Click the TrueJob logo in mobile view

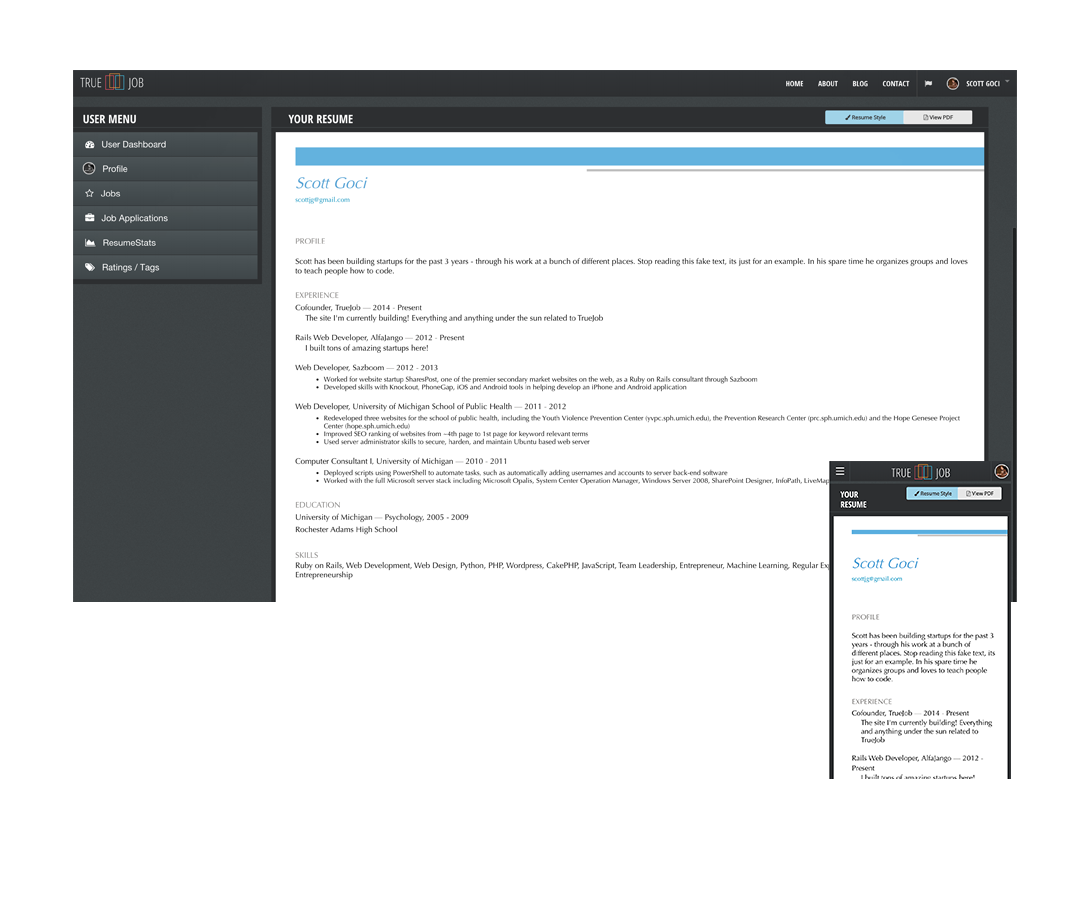[x=920, y=472]
